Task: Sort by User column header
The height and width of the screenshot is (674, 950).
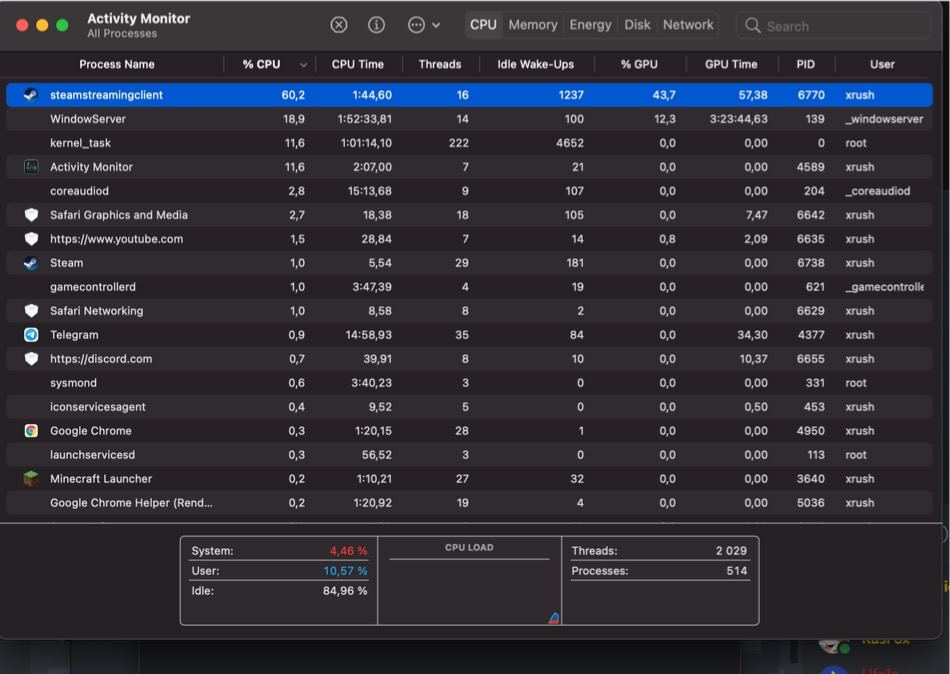Action: (882, 64)
